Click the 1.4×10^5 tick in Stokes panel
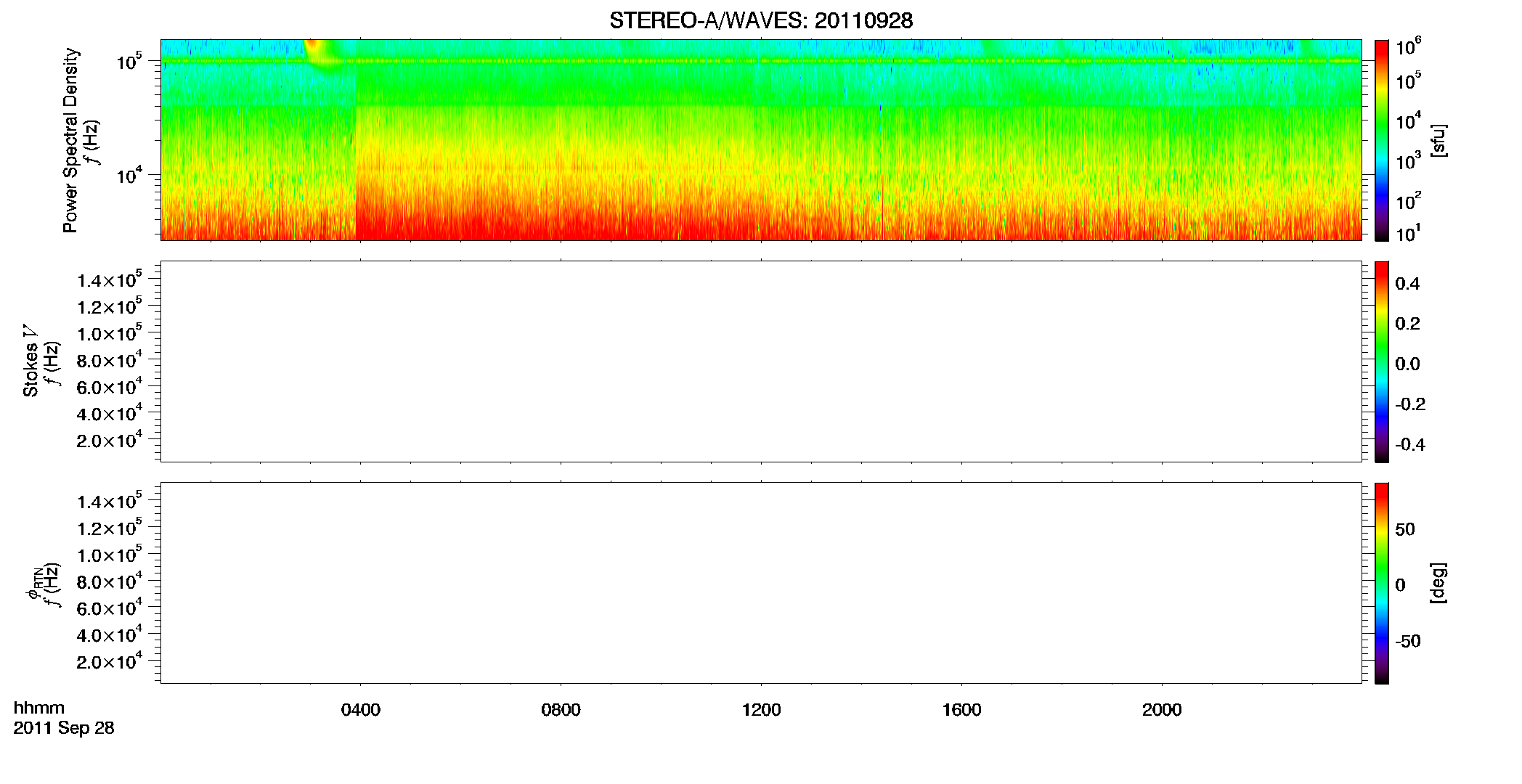1522x784 pixels. click(x=110, y=279)
